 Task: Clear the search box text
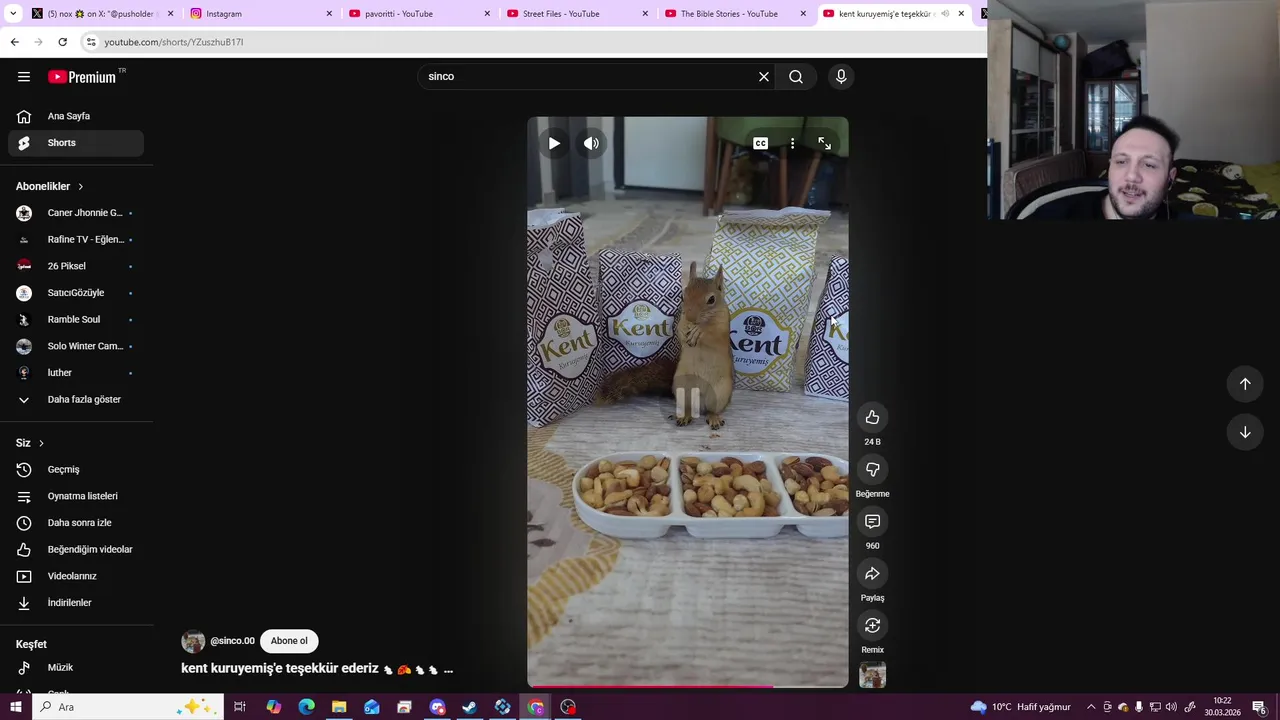[764, 76]
